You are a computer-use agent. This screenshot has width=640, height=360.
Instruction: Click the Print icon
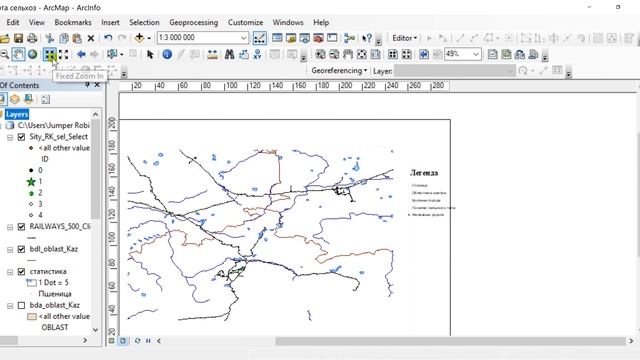point(32,38)
